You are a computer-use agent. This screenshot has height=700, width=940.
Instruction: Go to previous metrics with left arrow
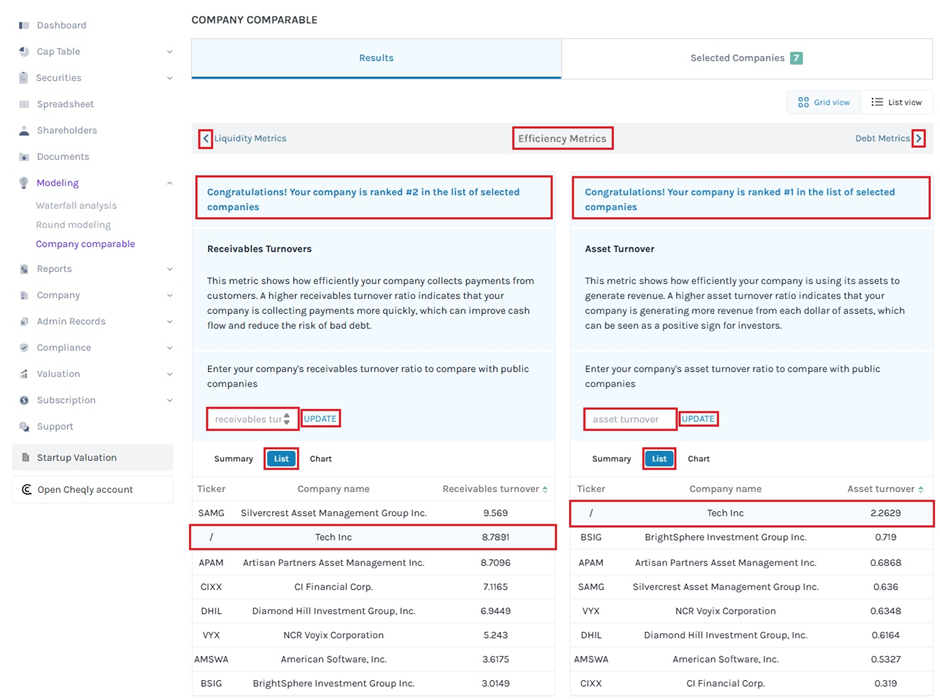(x=205, y=139)
